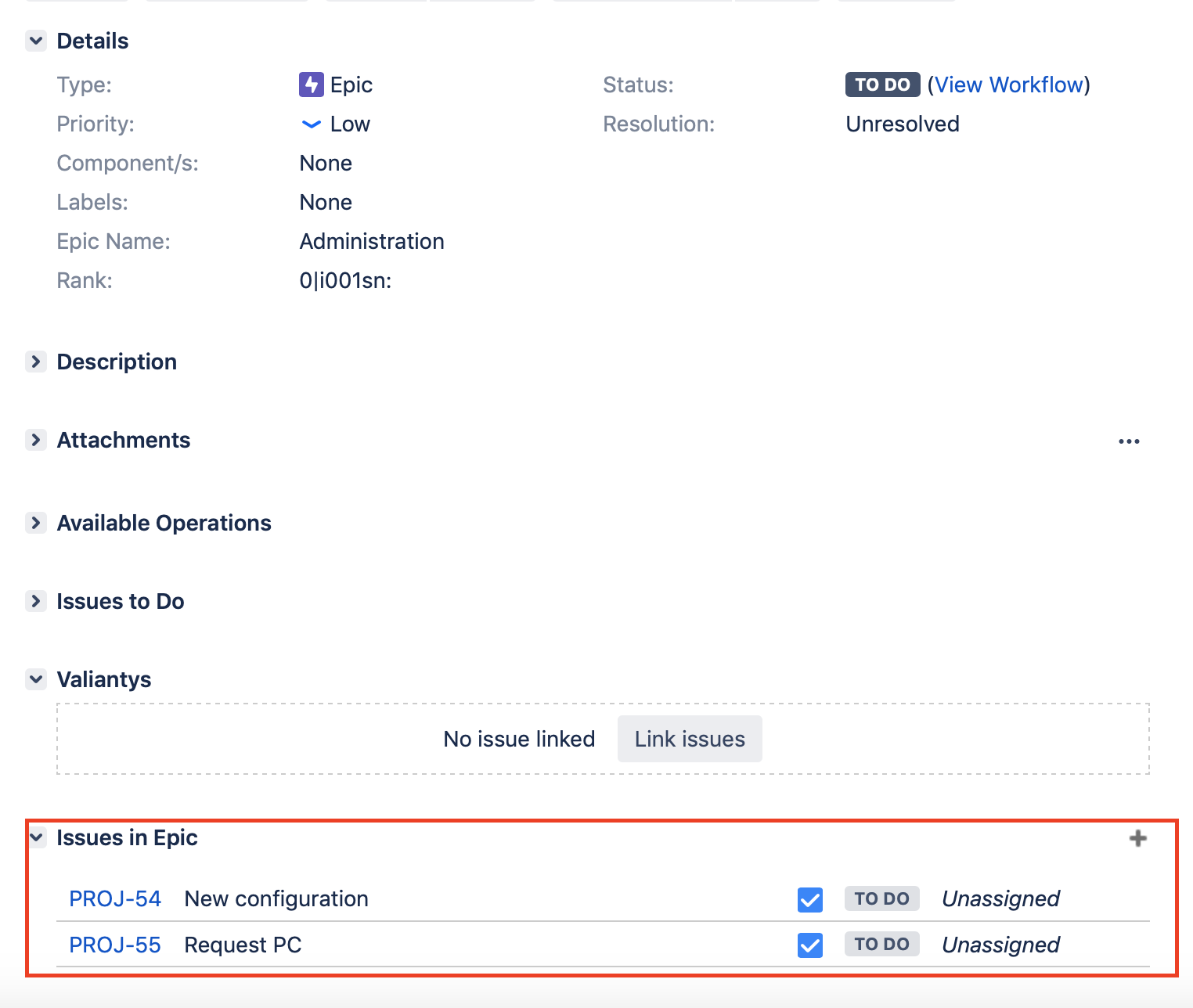Click the Epic issue type icon

[x=311, y=84]
